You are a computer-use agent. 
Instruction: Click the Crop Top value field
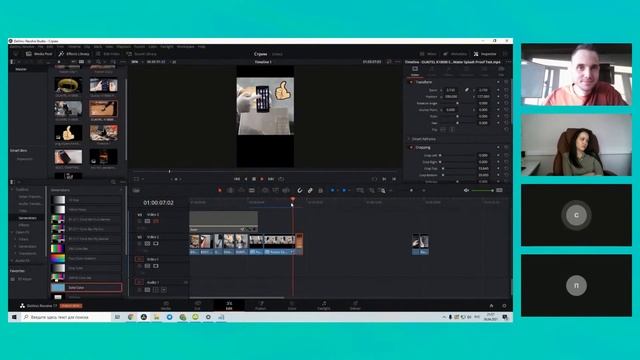click(x=483, y=169)
